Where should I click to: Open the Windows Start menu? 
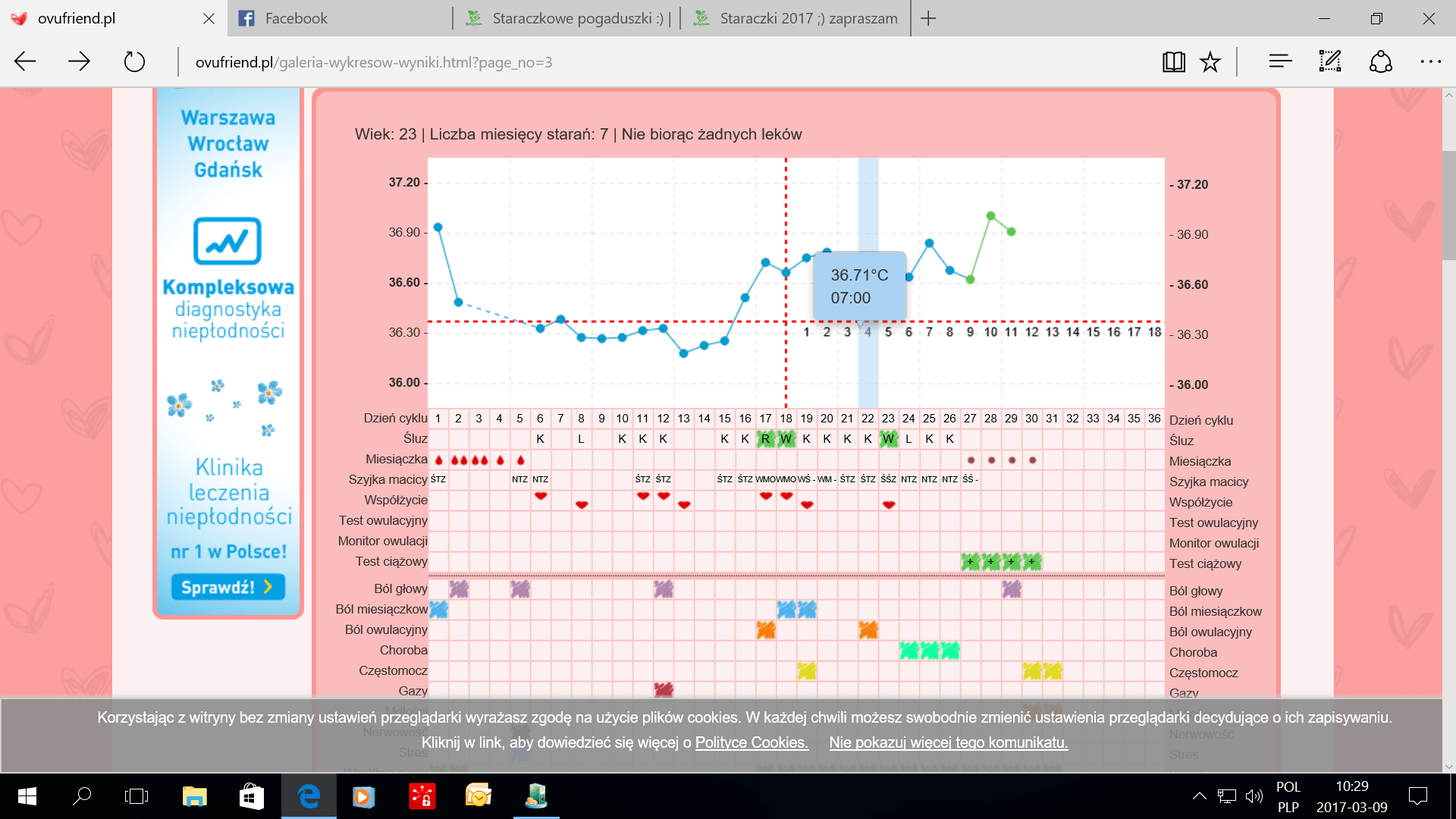click(27, 795)
